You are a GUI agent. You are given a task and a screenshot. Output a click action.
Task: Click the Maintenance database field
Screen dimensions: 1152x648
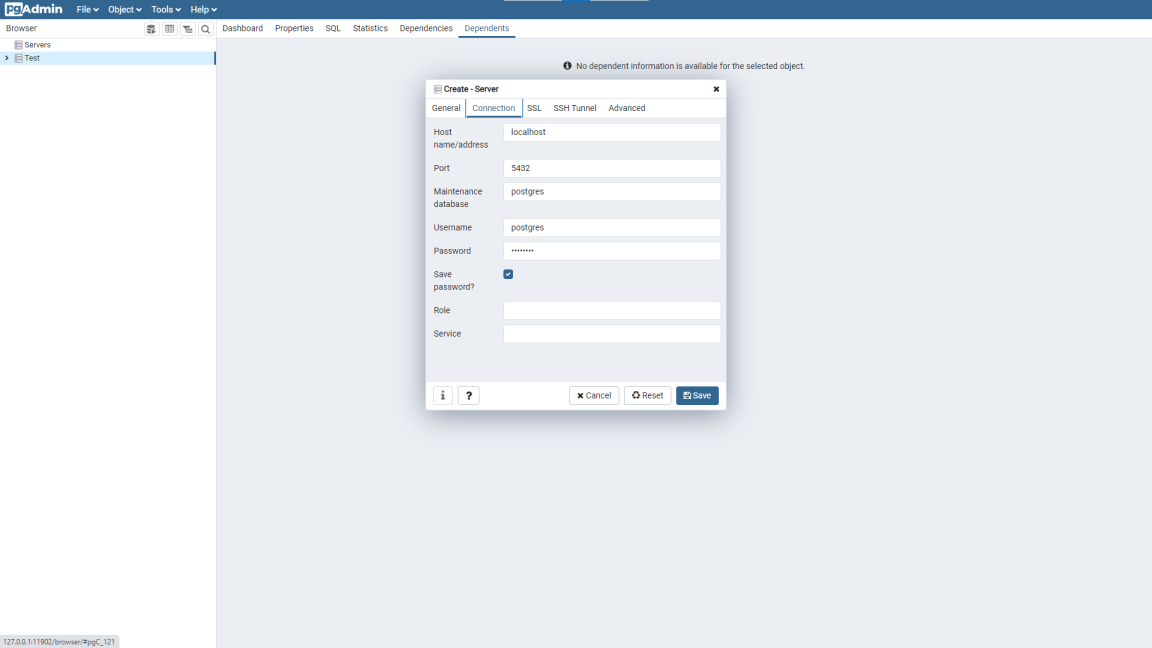pos(611,192)
